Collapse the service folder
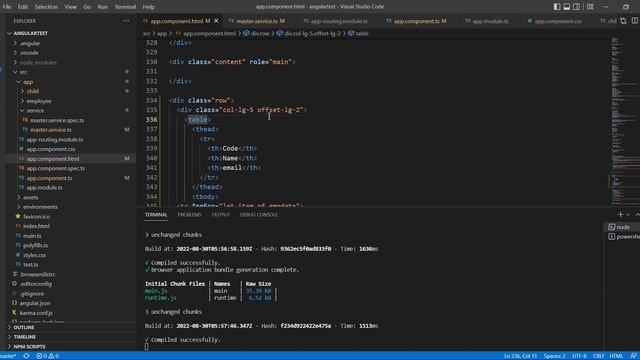This screenshot has height=360, width=640. [x=35, y=111]
